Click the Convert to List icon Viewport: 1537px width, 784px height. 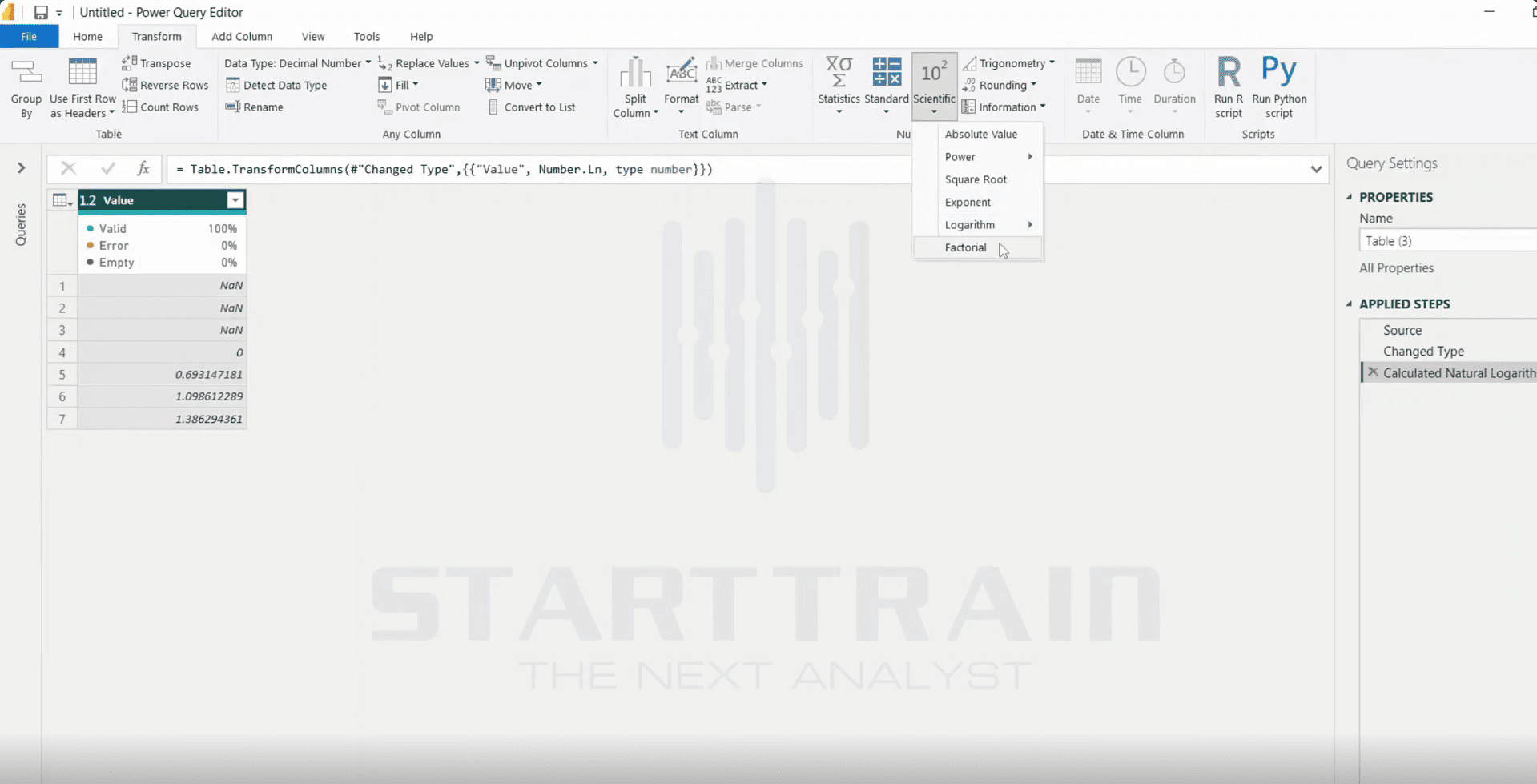493,107
